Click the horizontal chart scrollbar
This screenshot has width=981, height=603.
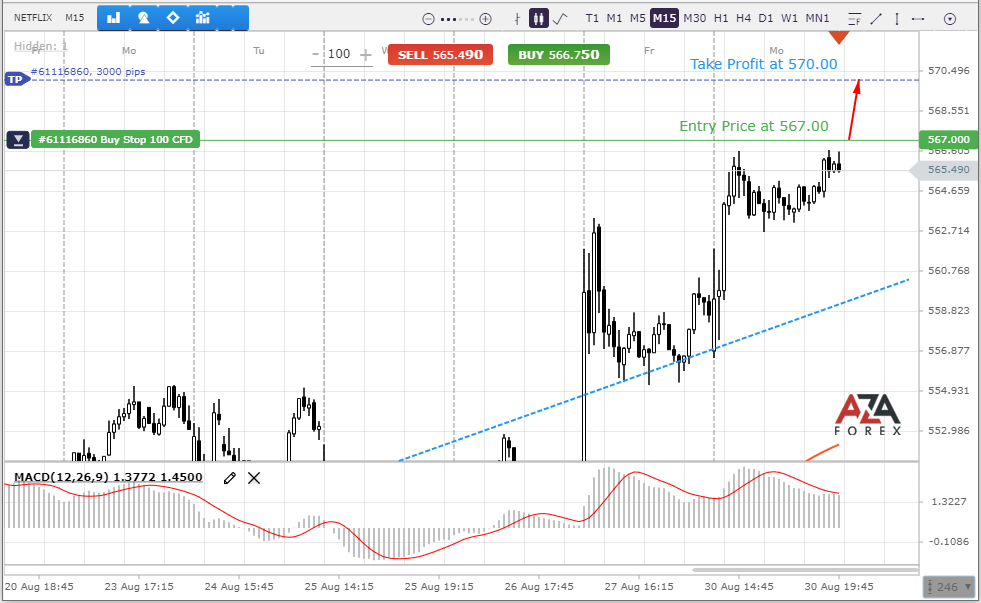(805, 570)
